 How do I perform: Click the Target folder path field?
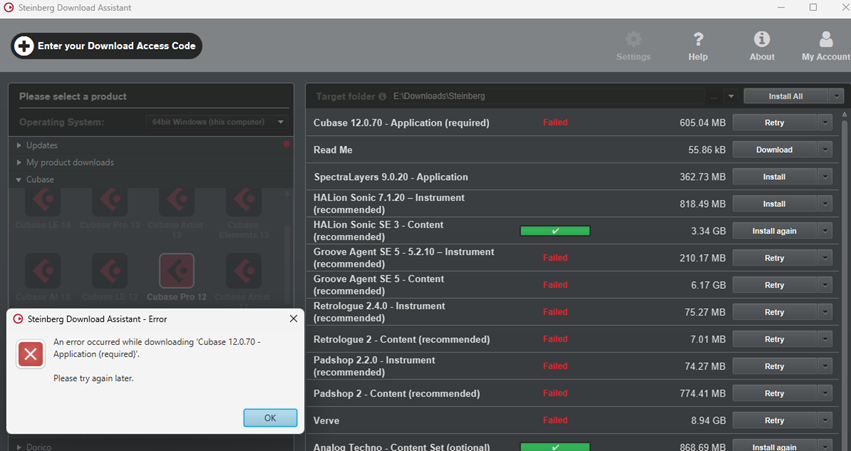(x=548, y=96)
